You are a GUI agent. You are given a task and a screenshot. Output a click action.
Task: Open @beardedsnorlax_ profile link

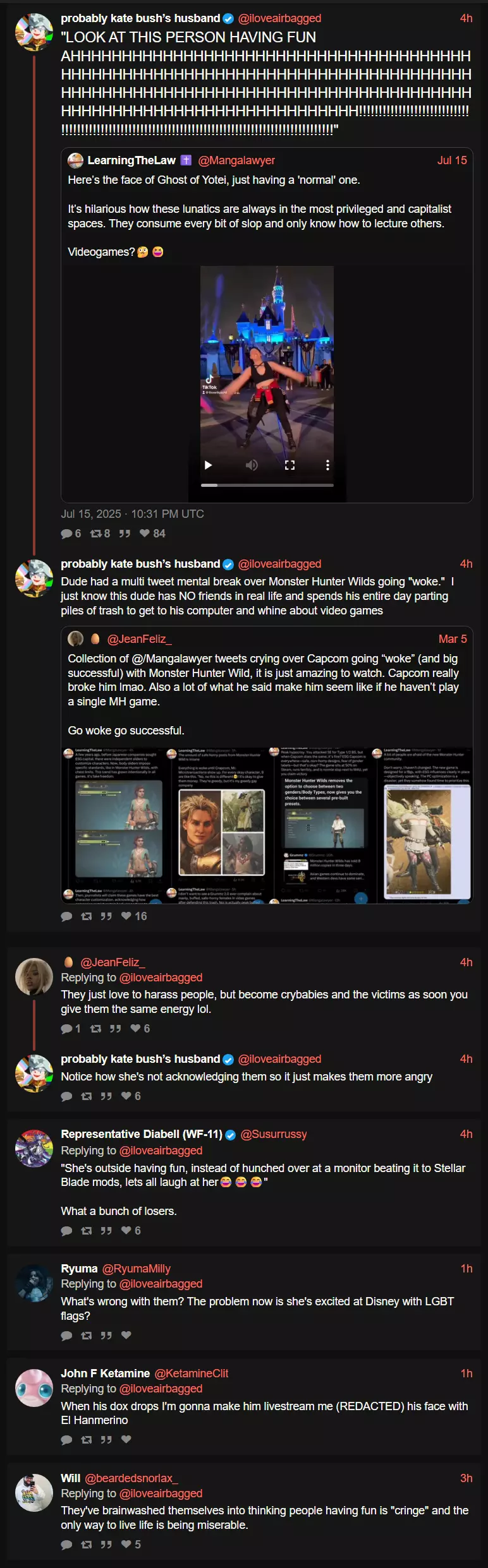(x=131, y=1478)
